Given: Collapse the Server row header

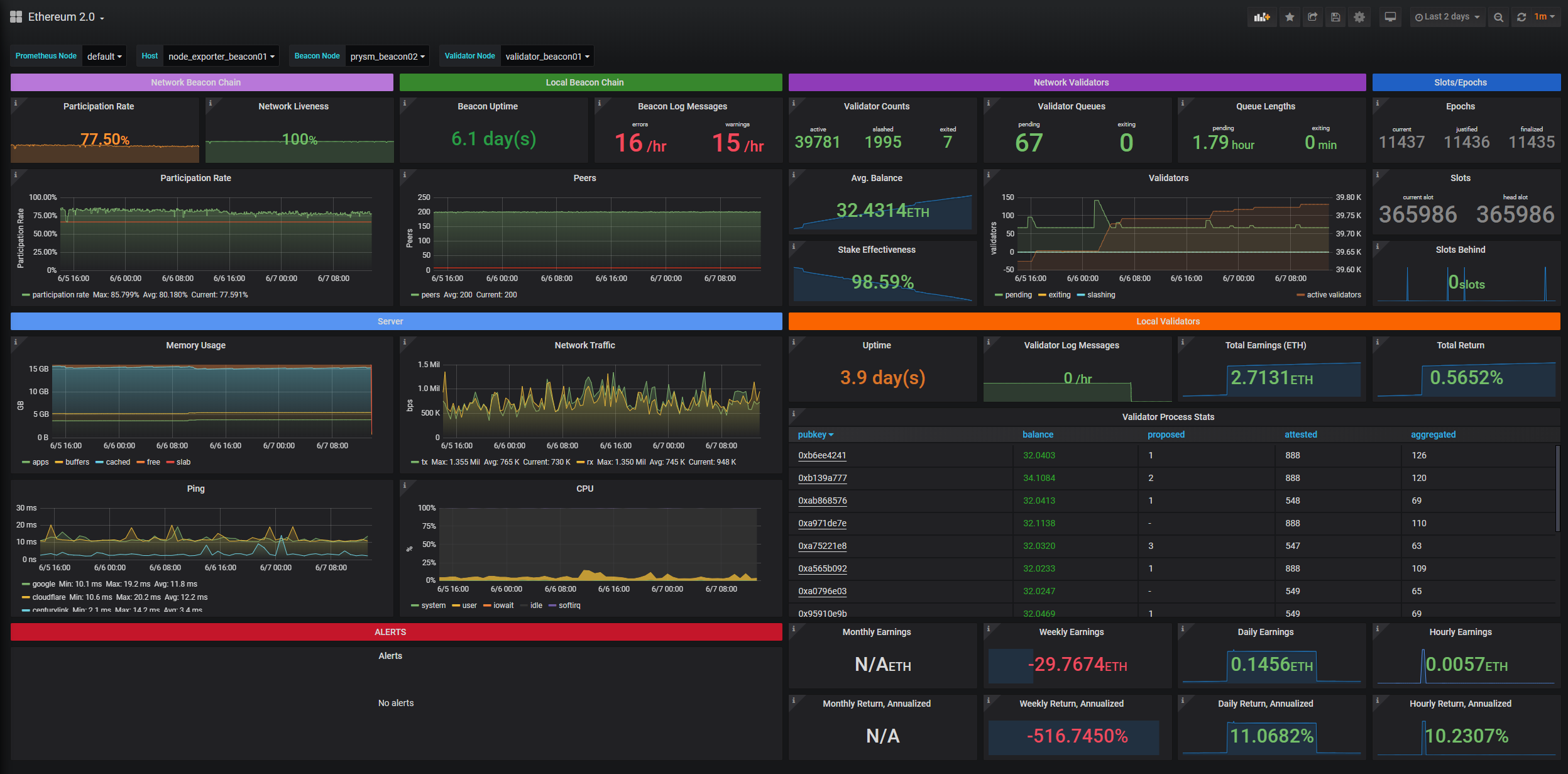Looking at the screenshot, I should click(390, 321).
